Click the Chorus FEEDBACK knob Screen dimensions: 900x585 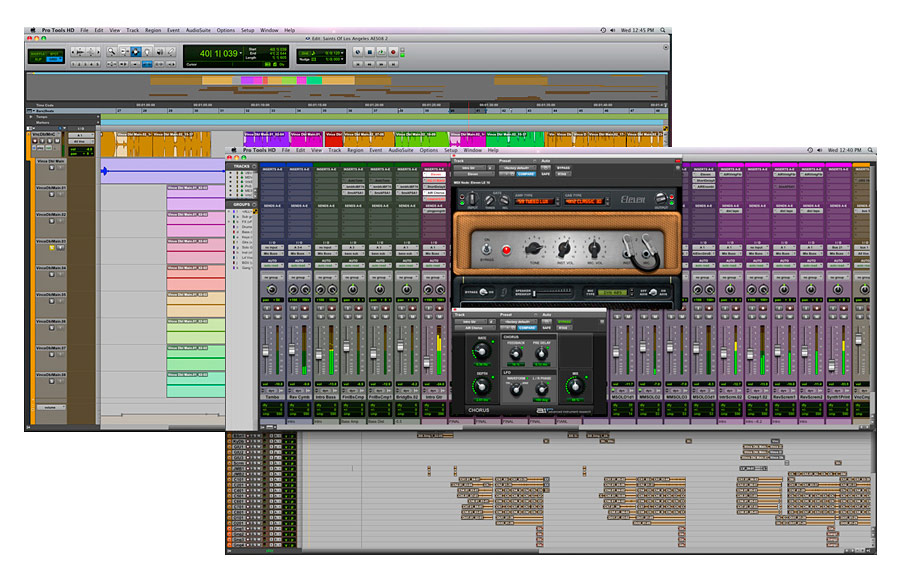(516, 354)
